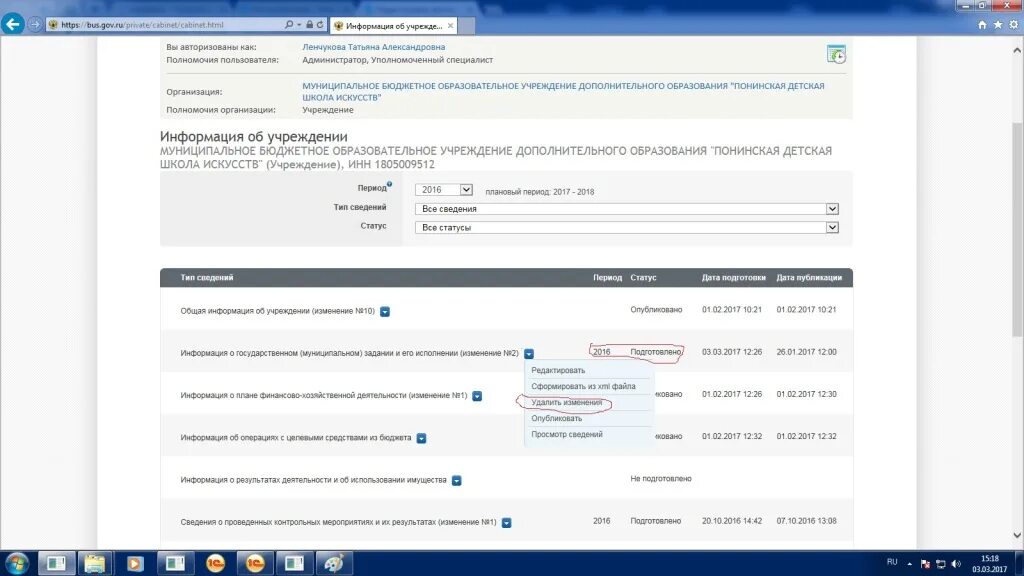
Task: Open browser settings gear icon
Action: (1014, 24)
